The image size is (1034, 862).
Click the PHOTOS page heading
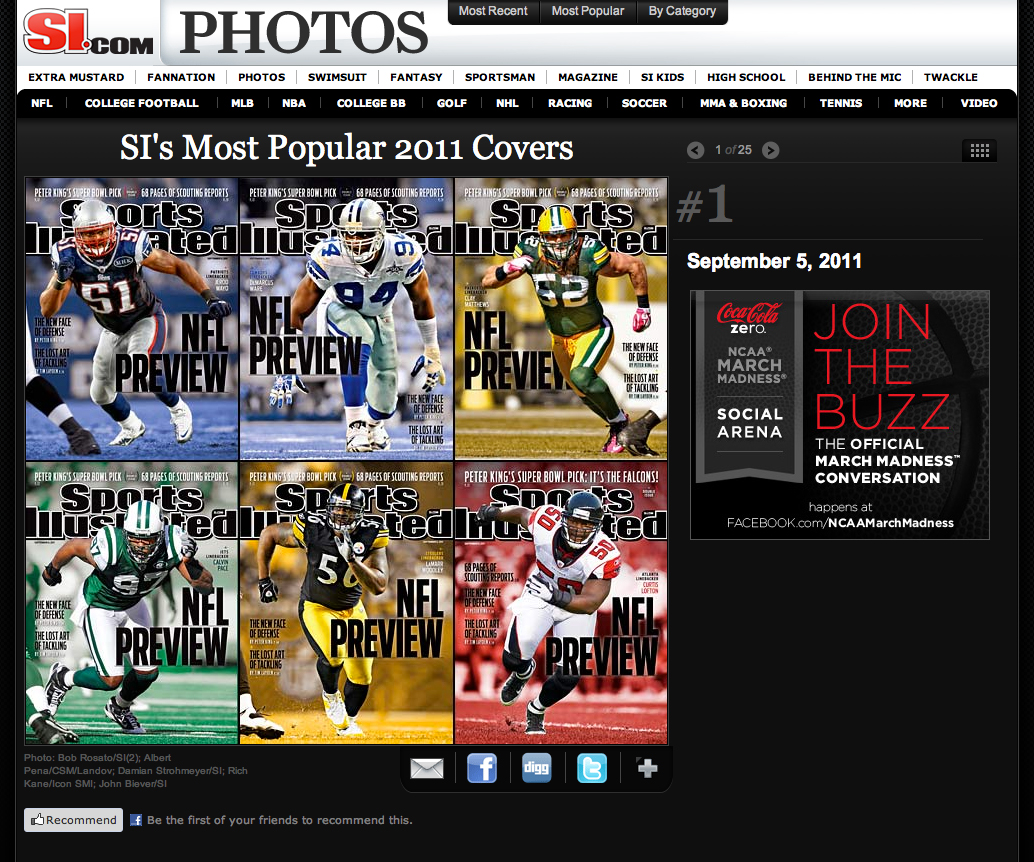[304, 32]
